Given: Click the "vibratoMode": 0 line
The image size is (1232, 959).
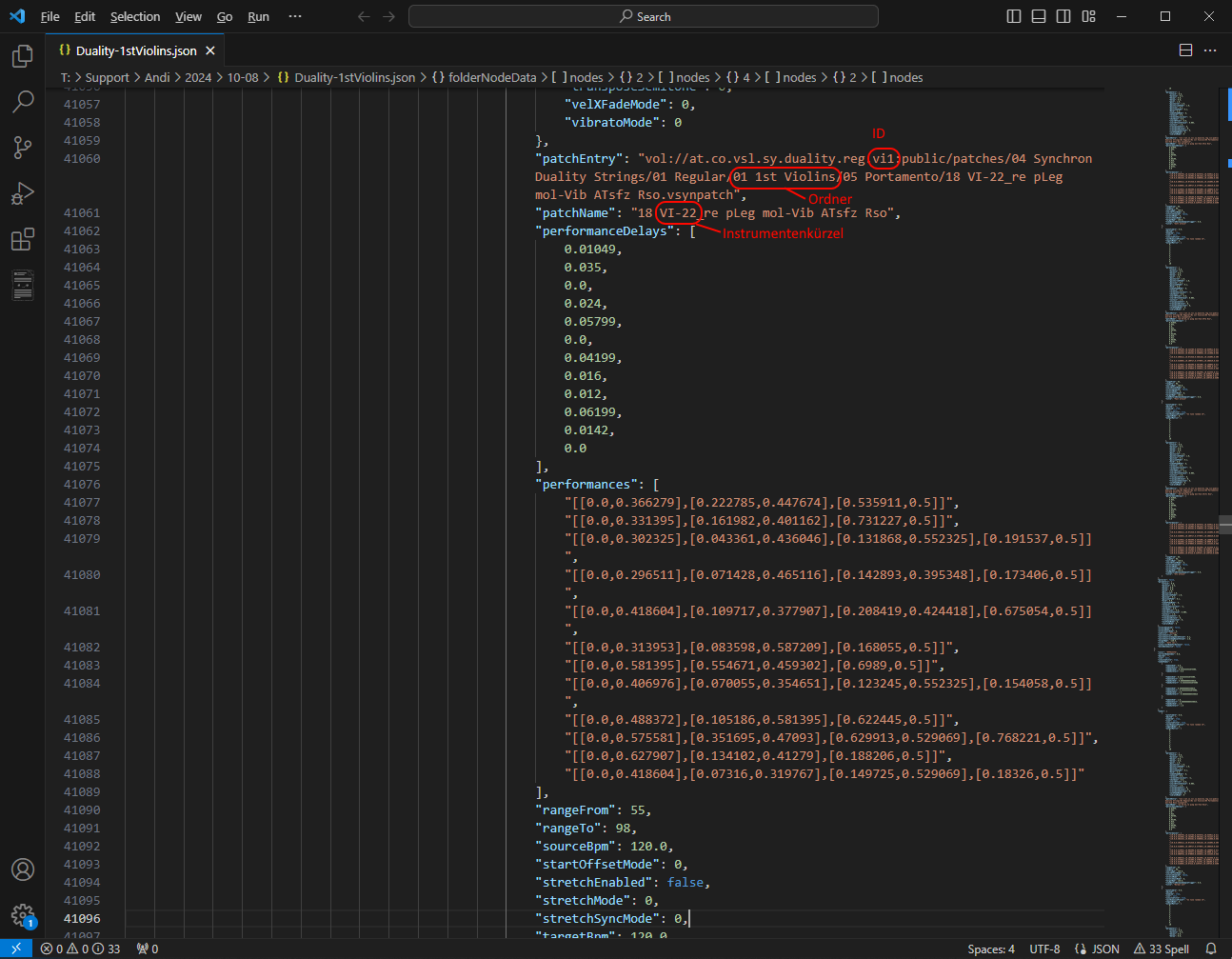Looking at the screenshot, I should pyautogui.click(x=623, y=122).
